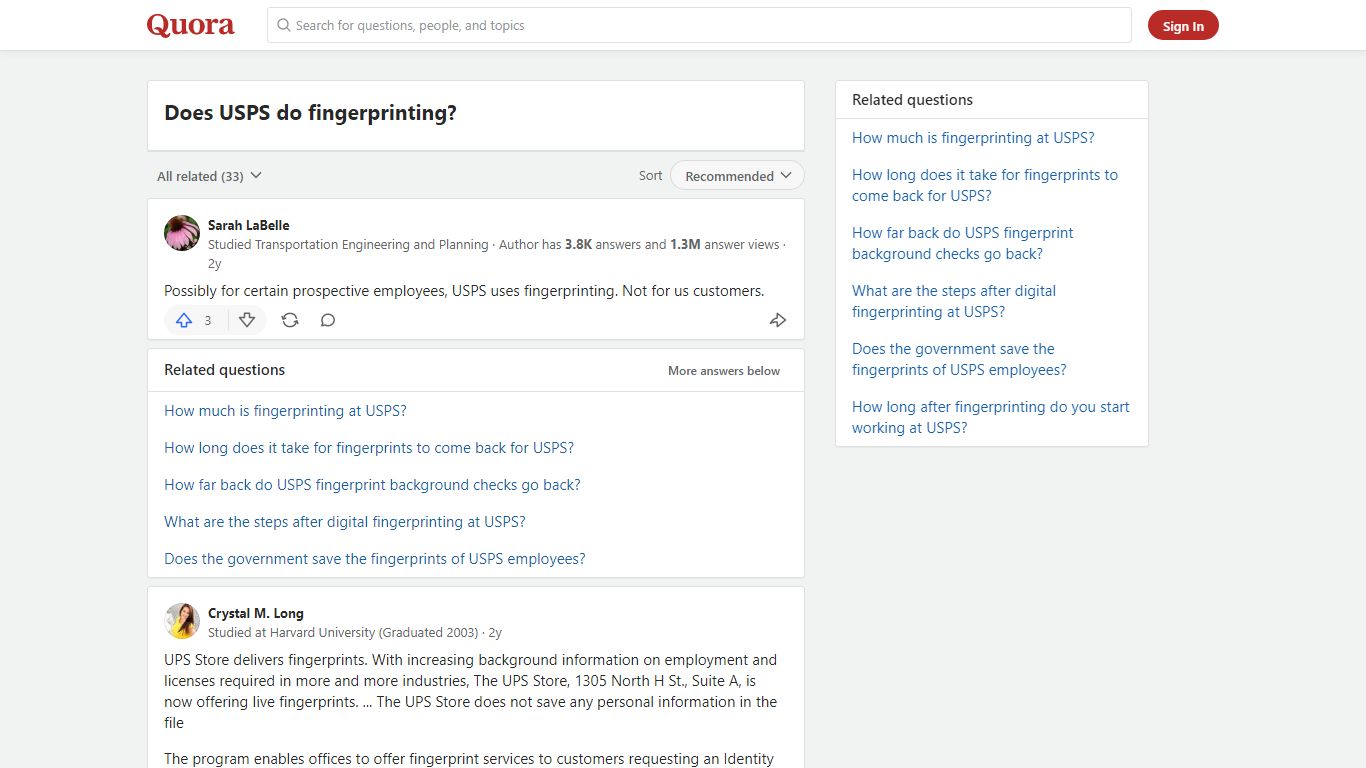Click Crystal M. Long's '2y' answer timestamp
This screenshot has height=768, width=1366.
click(495, 633)
